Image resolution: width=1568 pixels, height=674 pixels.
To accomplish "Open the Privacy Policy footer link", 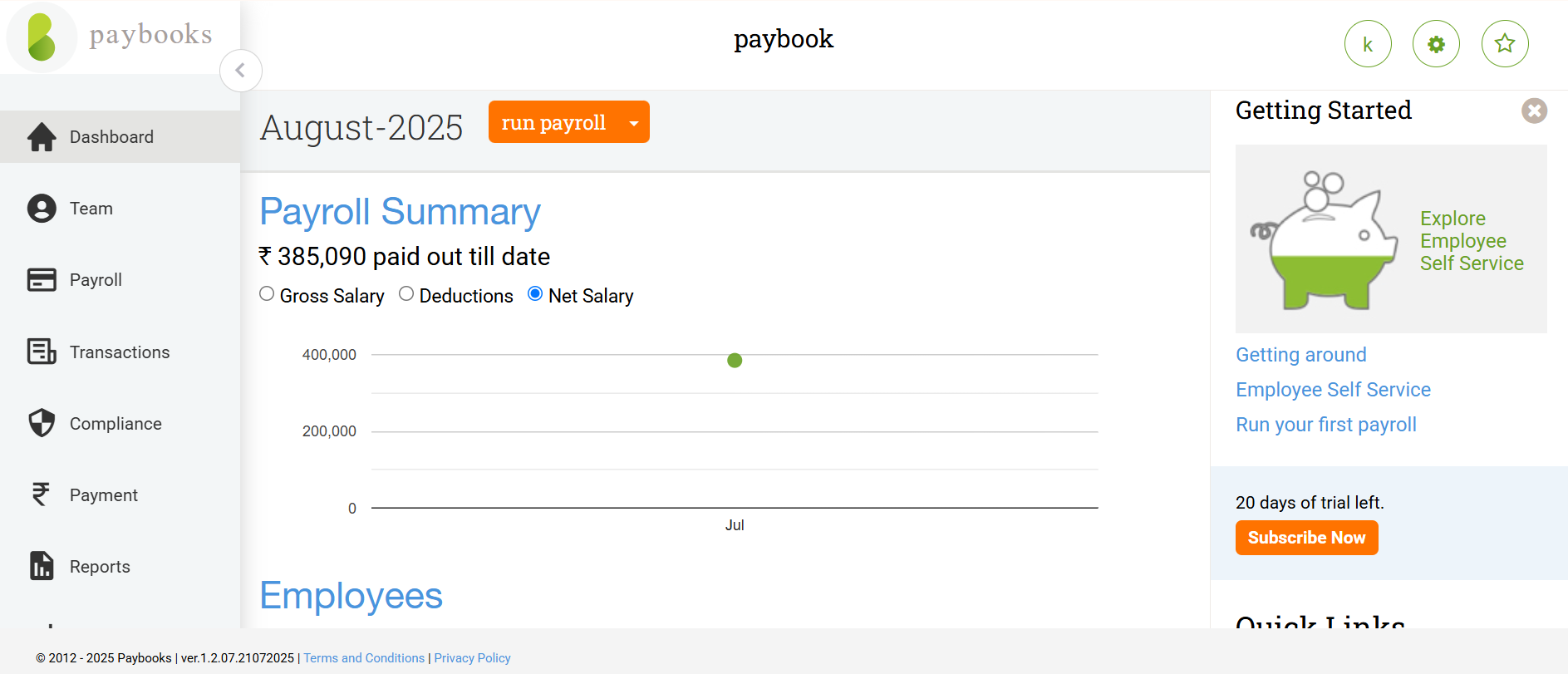I will click(472, 658).
